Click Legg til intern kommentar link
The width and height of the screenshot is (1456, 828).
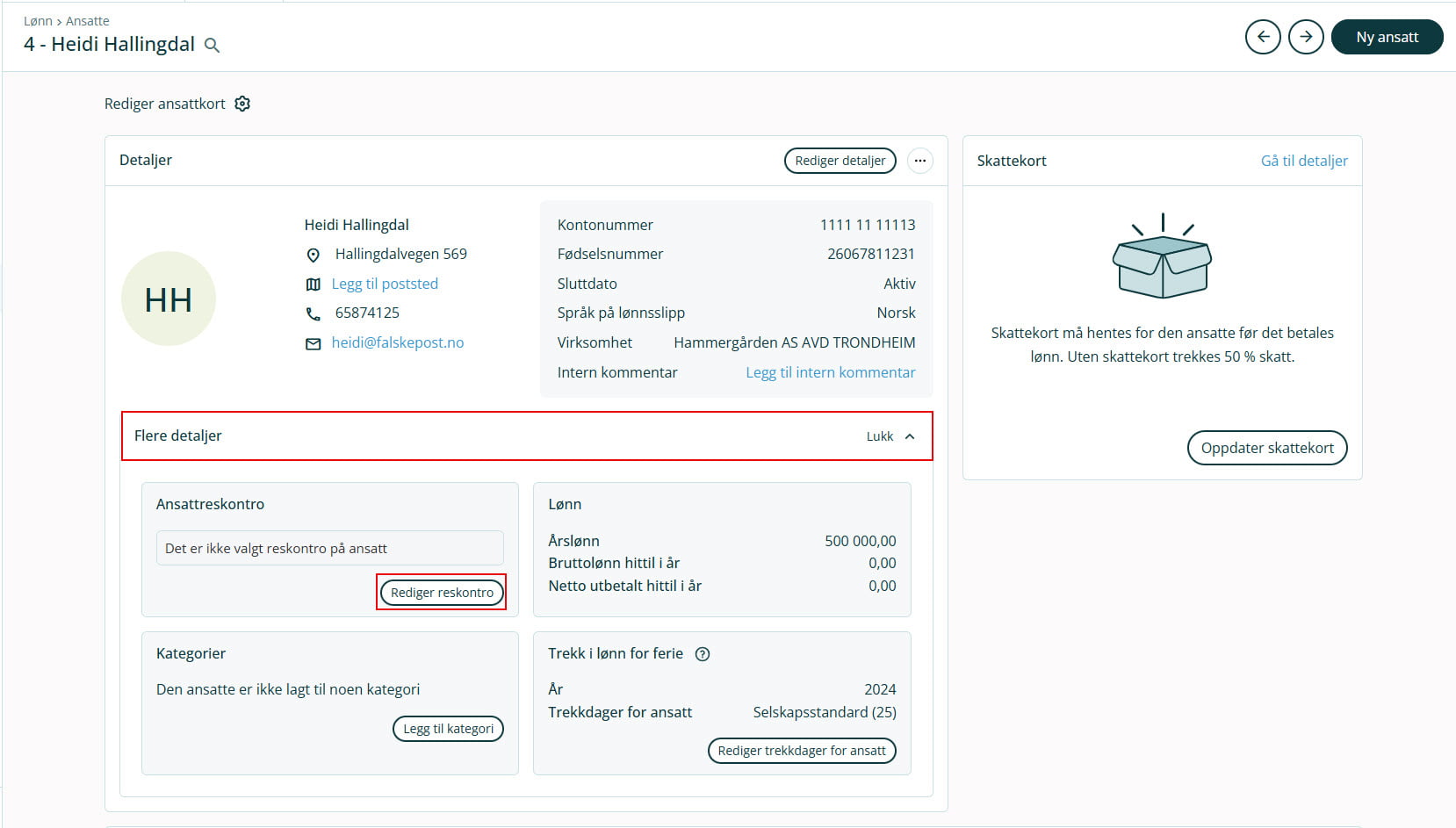point(830,372)
